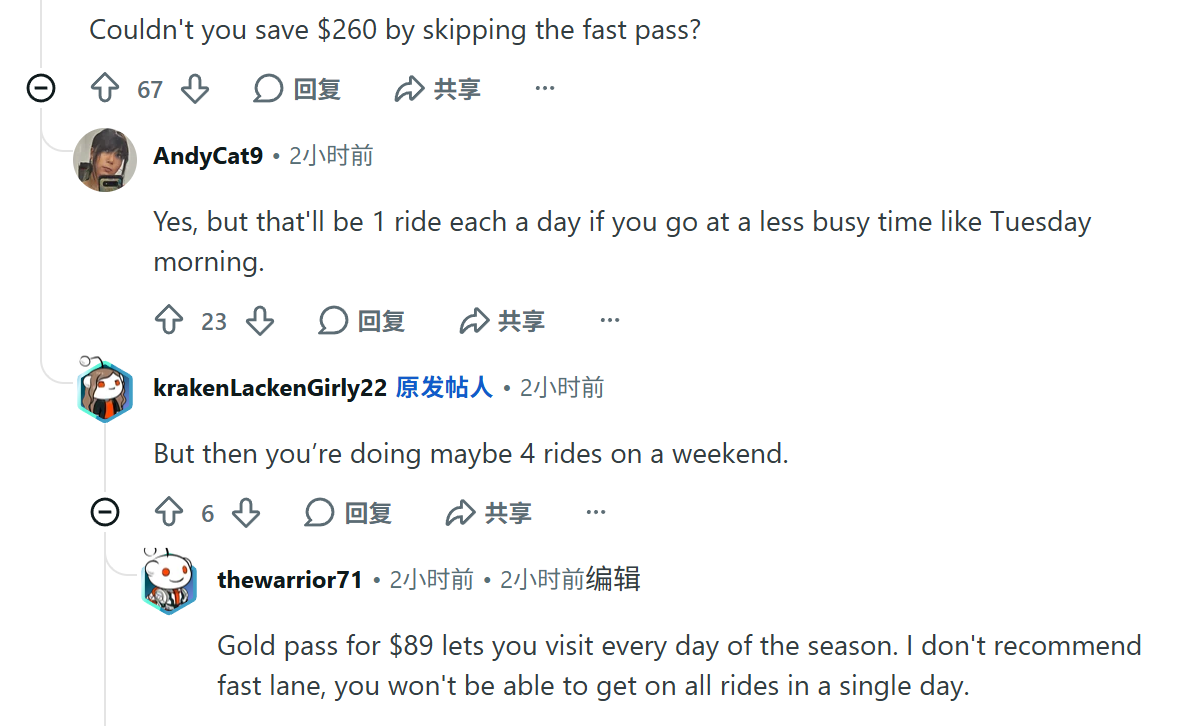Viewport: 1184px width, 726px height.
Task: Click the share icon on the top comment
Action: [408, 88]
